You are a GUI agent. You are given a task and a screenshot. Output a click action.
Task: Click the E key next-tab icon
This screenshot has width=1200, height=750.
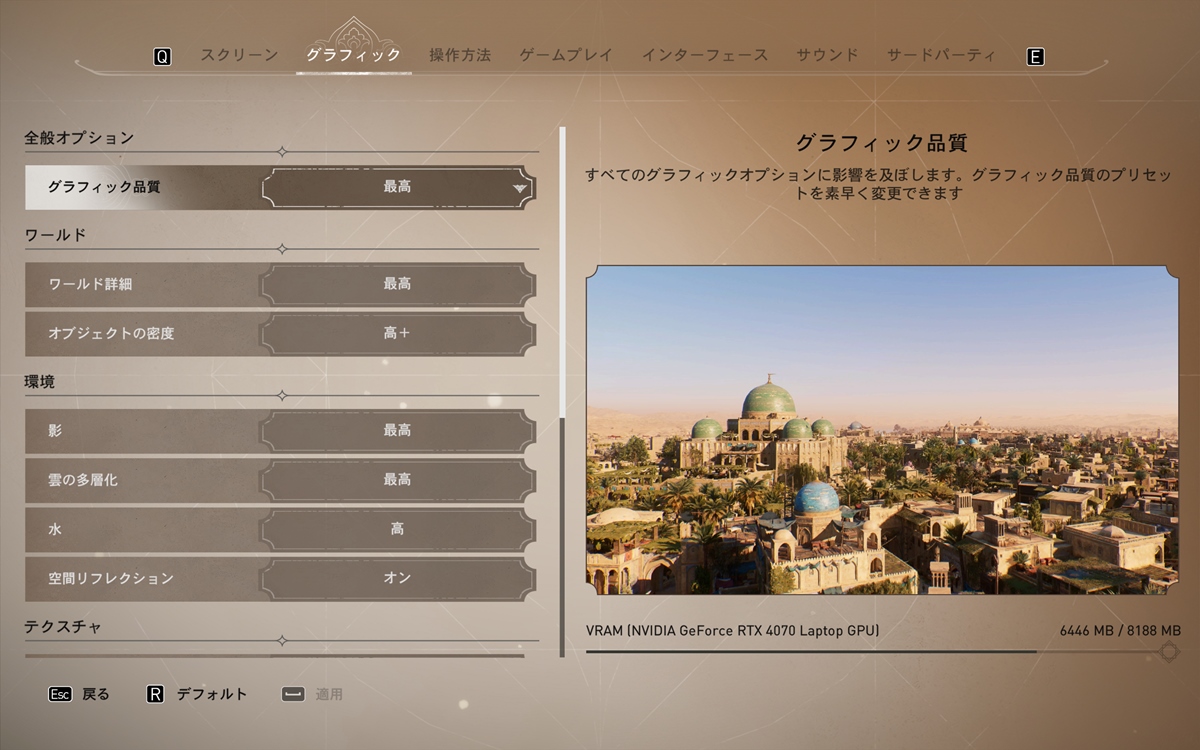pos(1036,57)
